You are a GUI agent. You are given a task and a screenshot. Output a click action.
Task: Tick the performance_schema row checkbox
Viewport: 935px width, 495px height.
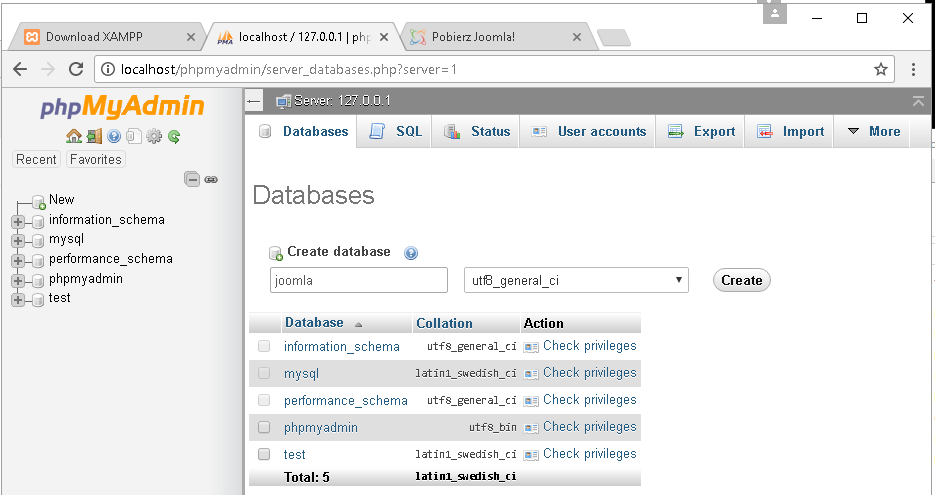264,400
